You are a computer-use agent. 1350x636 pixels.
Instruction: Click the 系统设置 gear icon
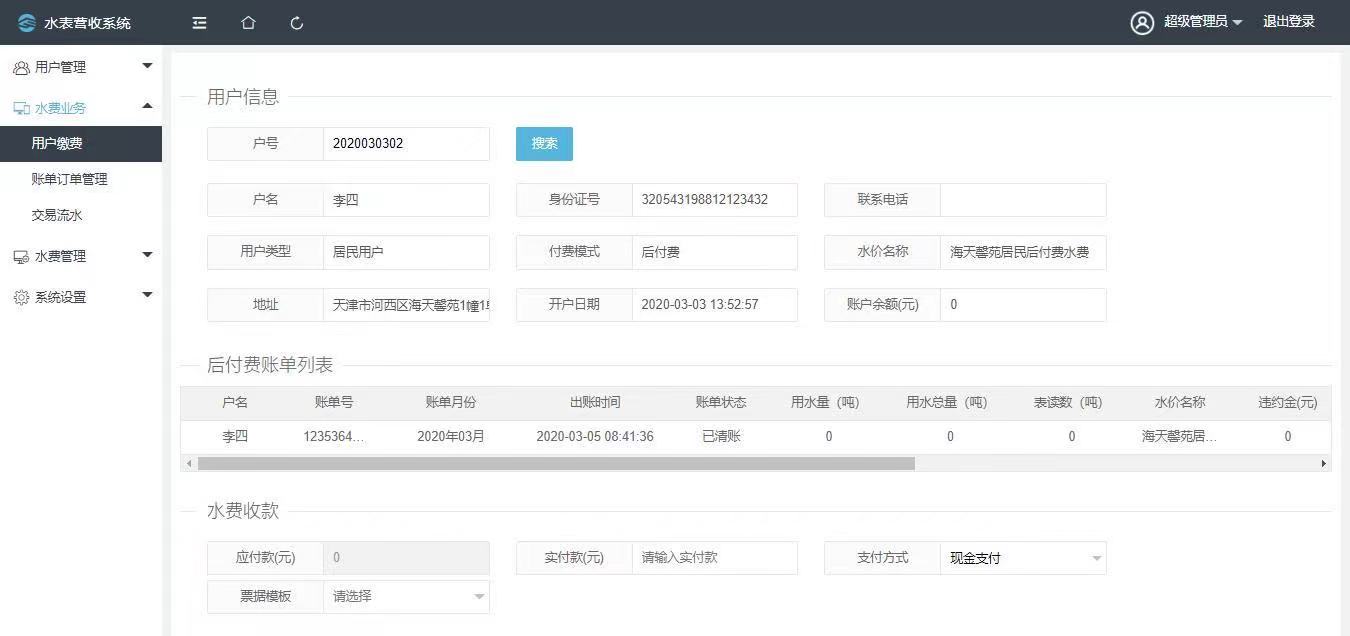[21, 296]
